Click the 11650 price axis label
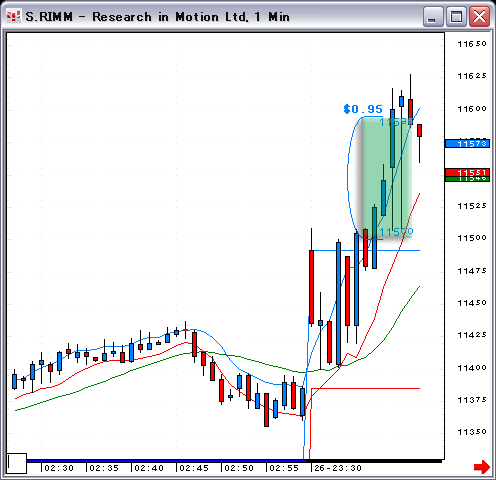The width and height of the screenshot is (496, 480). coord(472,44)
